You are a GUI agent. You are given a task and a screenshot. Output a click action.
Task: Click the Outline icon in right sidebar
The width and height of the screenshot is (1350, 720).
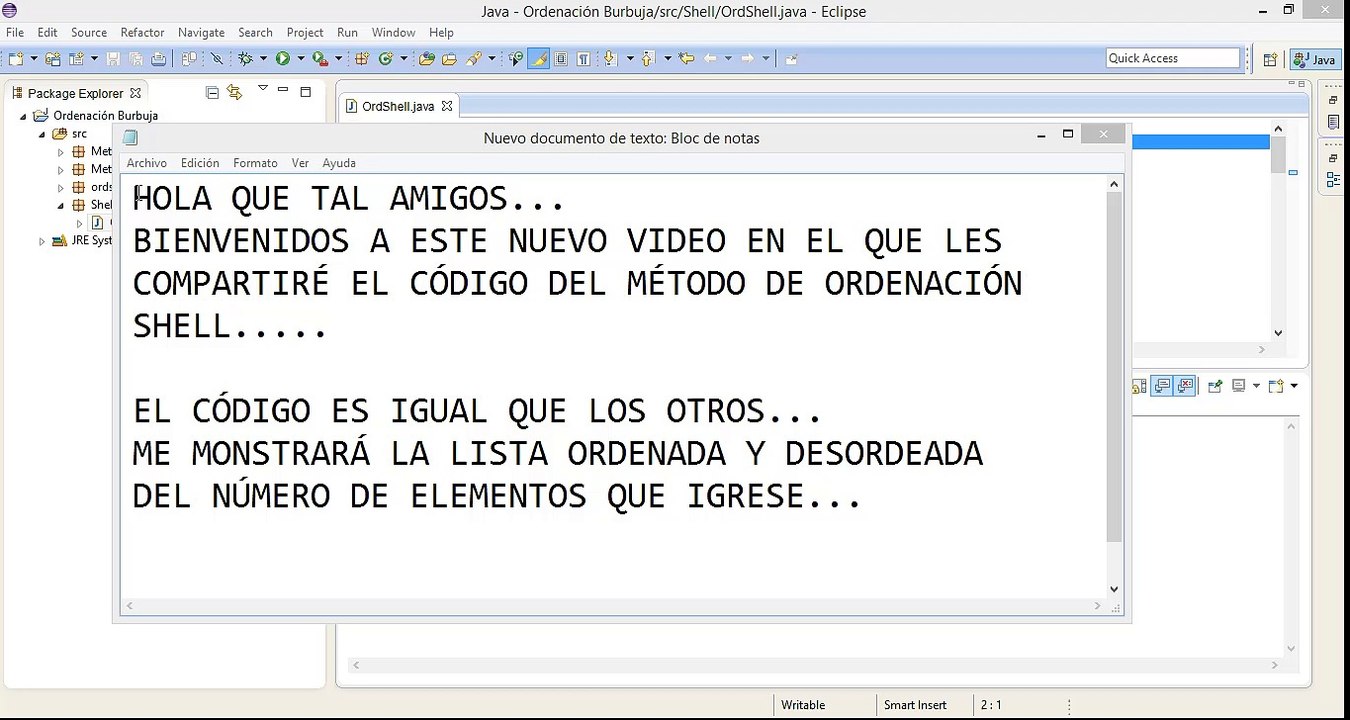point(1333,180)
